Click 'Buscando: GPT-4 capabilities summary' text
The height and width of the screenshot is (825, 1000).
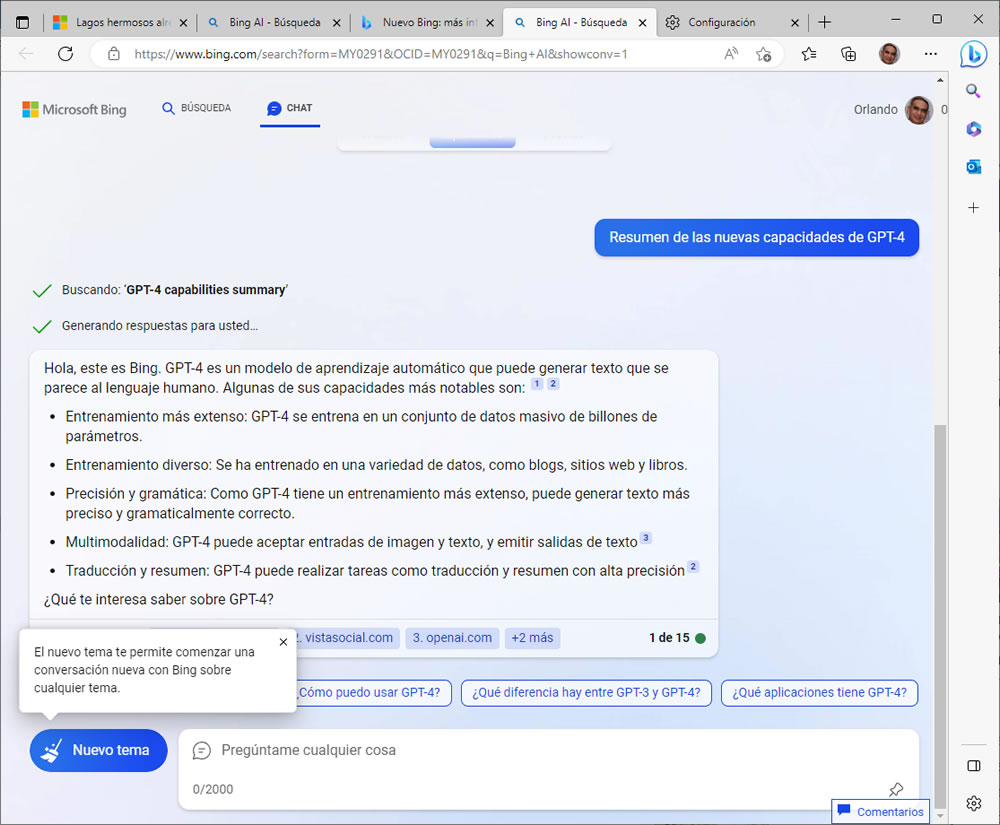pyautogui.click(x=175, y=290)
